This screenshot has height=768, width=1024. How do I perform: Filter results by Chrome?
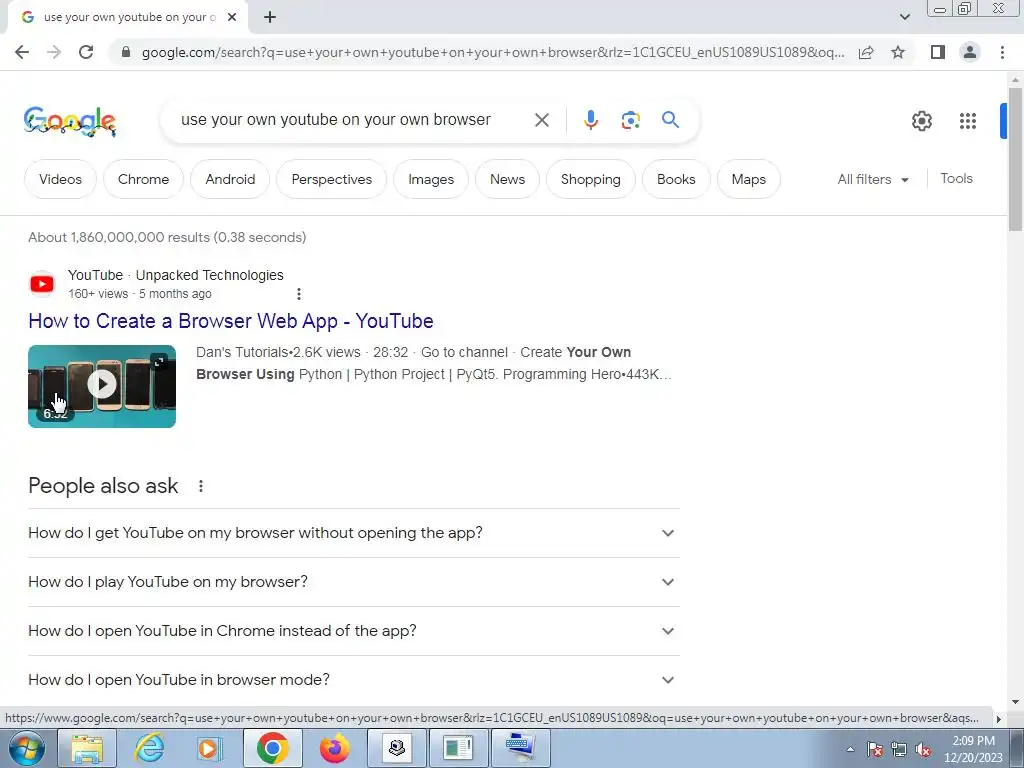pos(144,179)
